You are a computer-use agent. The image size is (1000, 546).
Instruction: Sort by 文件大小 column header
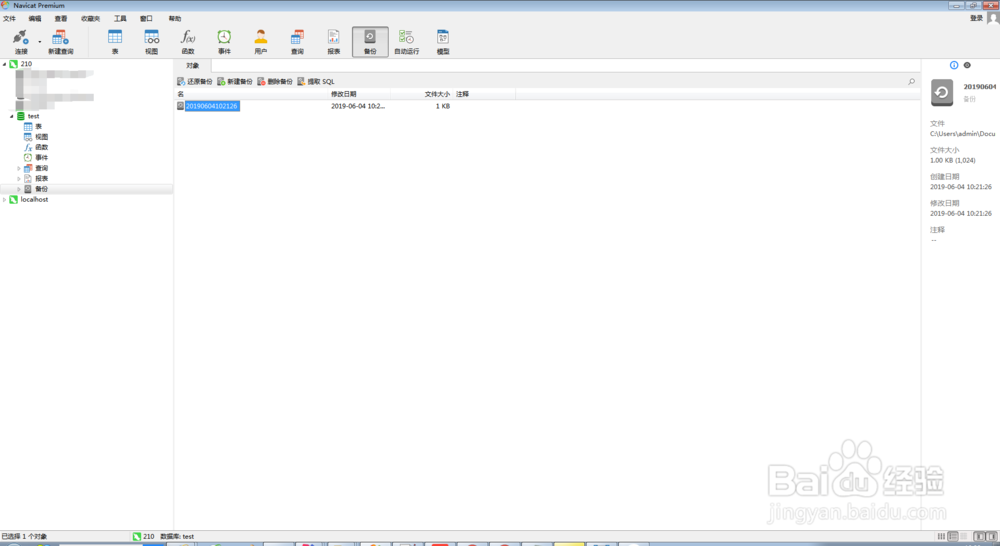pos(422,94)
